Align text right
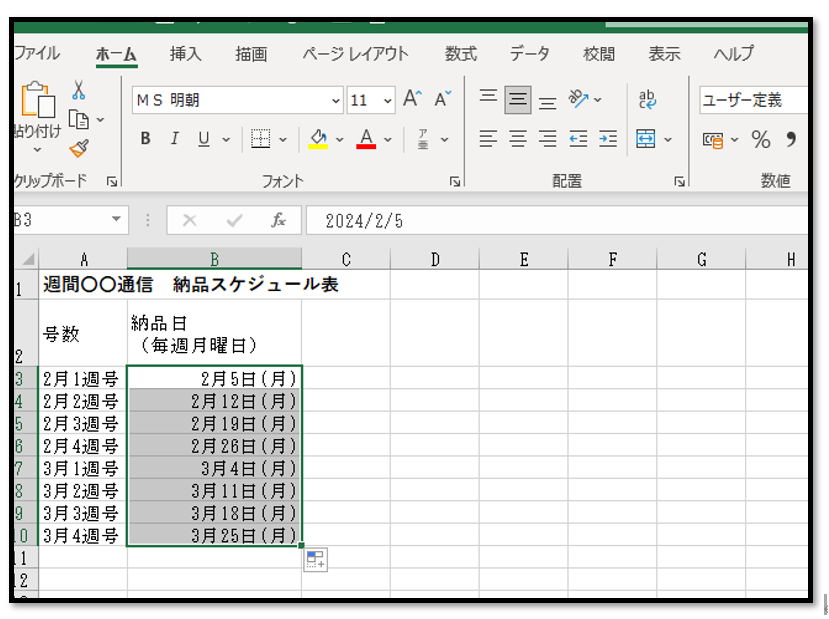 tap(547, 139)
